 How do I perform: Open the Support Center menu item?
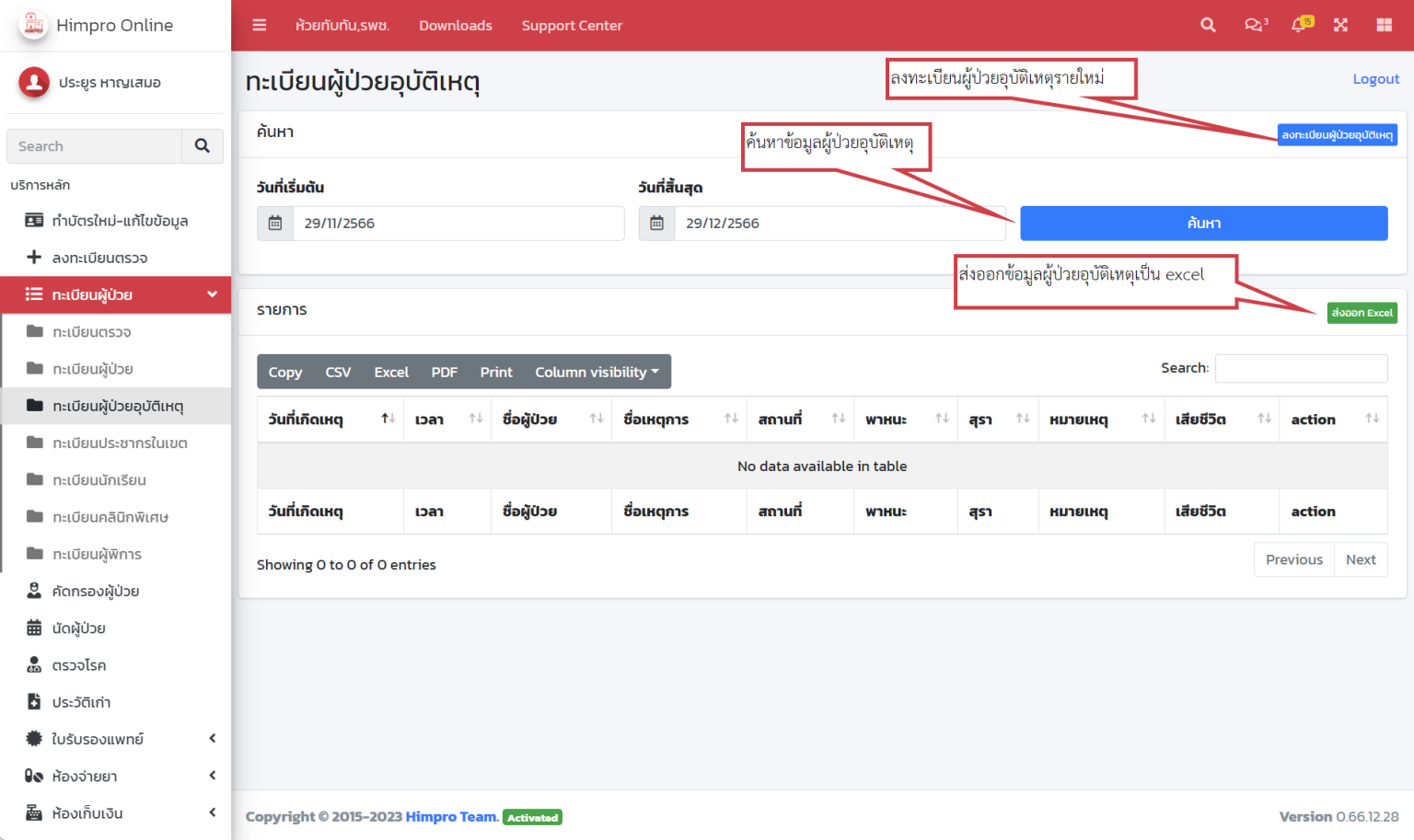[x=572, y=25]
